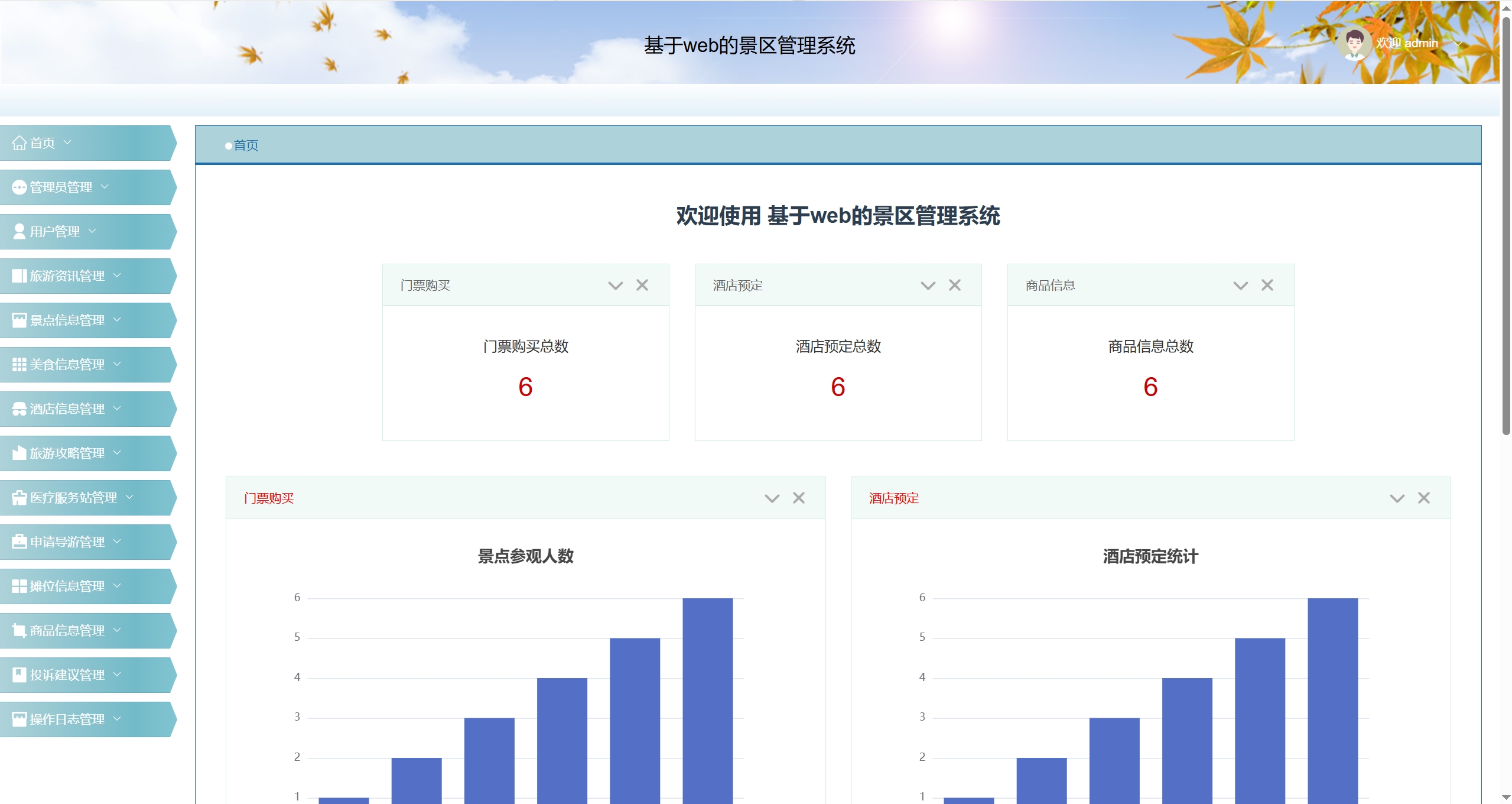Collapse the 景点参观人数 chart panel

(772, 499)
